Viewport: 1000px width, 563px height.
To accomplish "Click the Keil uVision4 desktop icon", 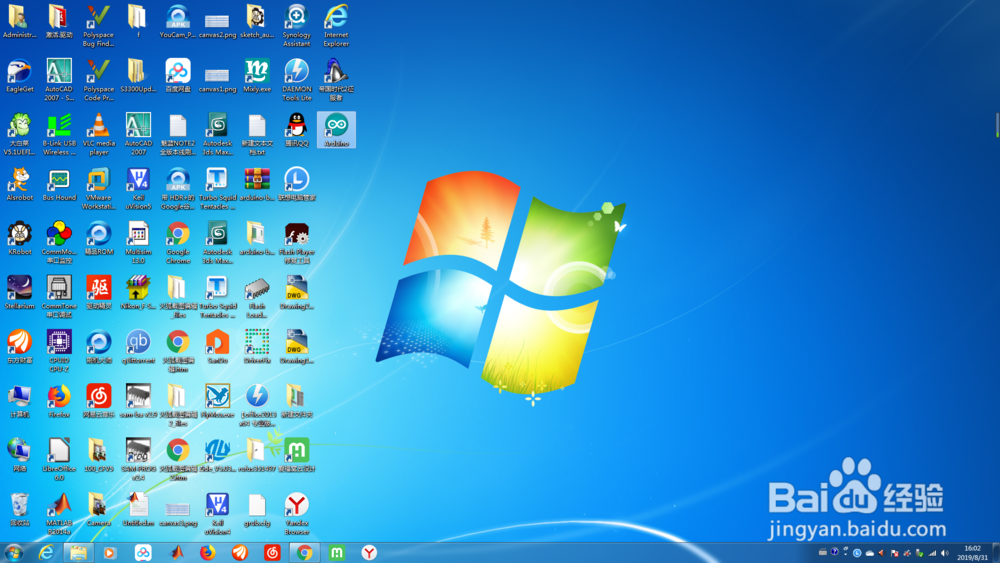I will click(x=217, y=514).
